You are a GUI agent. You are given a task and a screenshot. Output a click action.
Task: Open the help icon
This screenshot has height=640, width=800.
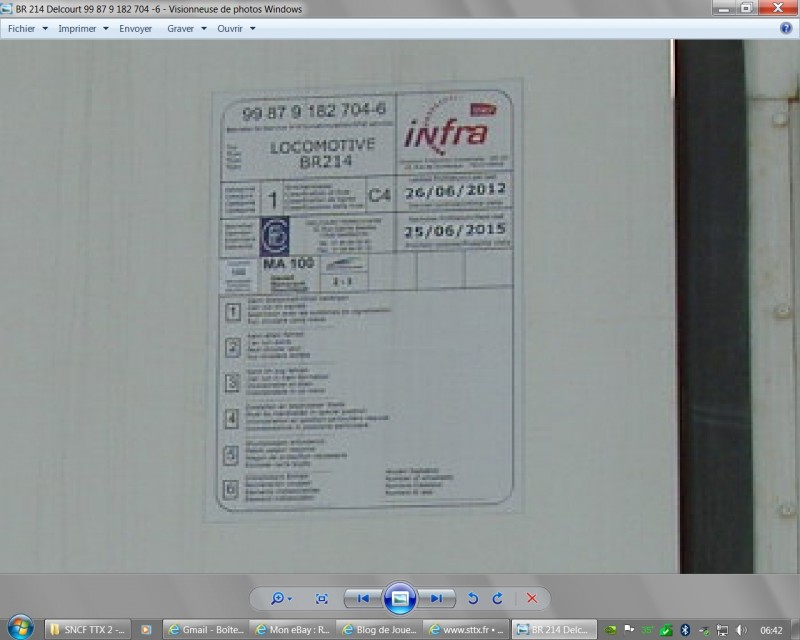(x=786, y=28)
